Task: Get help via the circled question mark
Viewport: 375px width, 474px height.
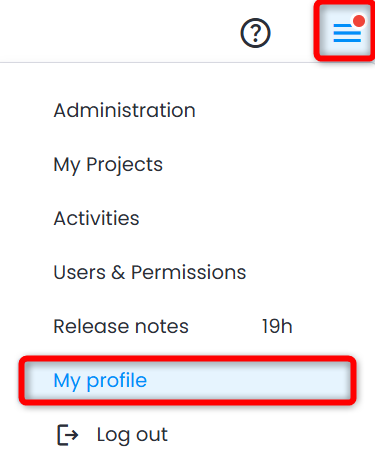Action: click(255, 33)
